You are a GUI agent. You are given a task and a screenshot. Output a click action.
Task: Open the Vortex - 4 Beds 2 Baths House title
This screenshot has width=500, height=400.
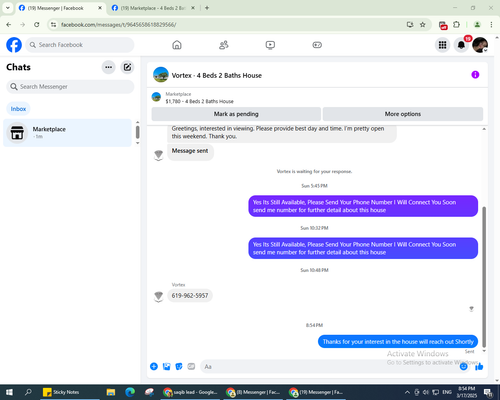pos(217,76)
